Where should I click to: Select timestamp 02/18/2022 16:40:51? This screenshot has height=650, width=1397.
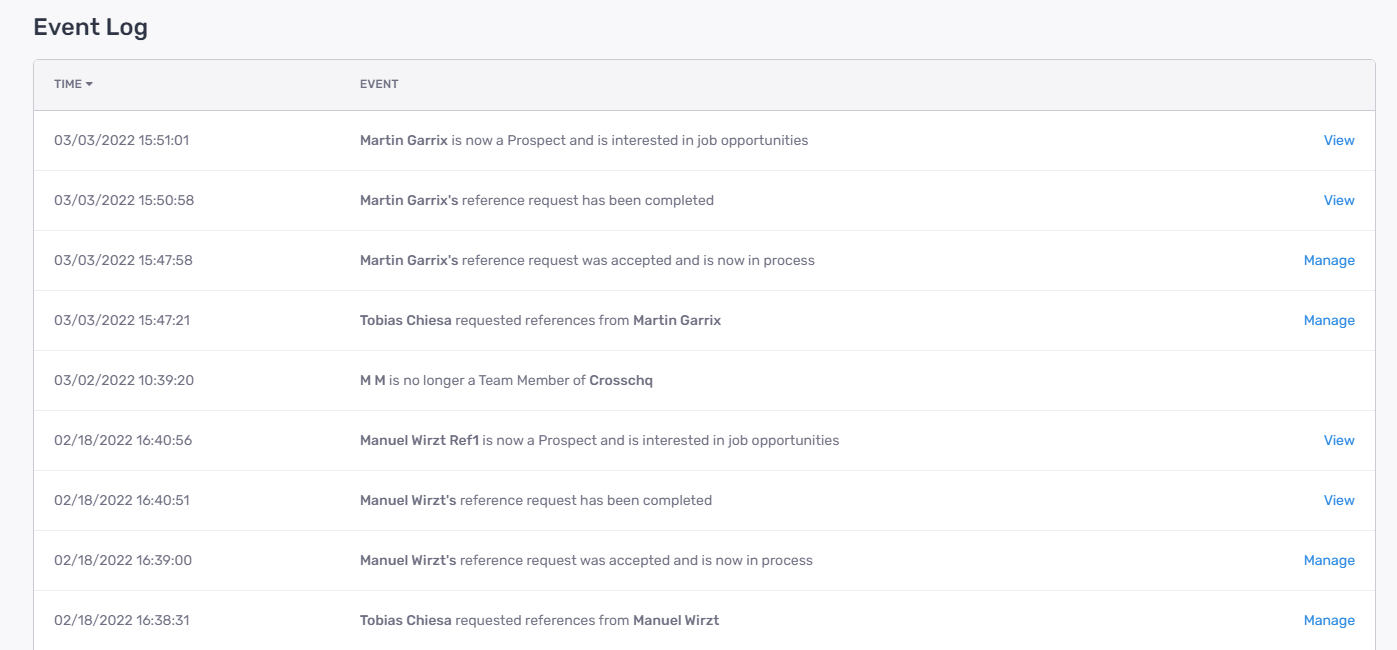(121, 500)
